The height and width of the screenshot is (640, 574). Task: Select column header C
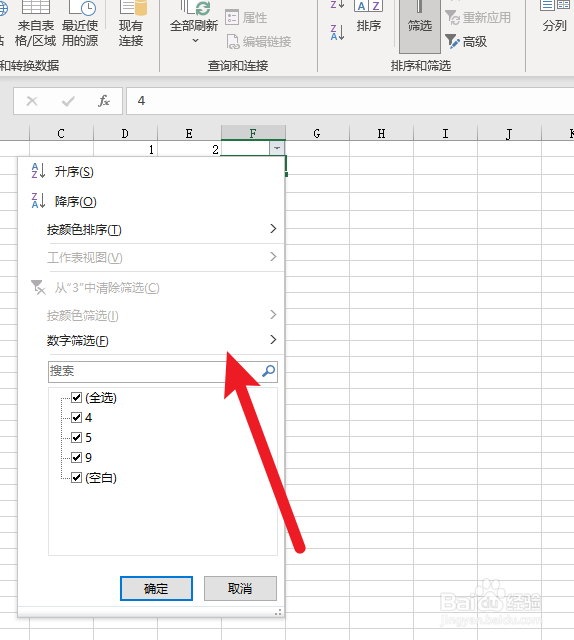pos(61,133)
